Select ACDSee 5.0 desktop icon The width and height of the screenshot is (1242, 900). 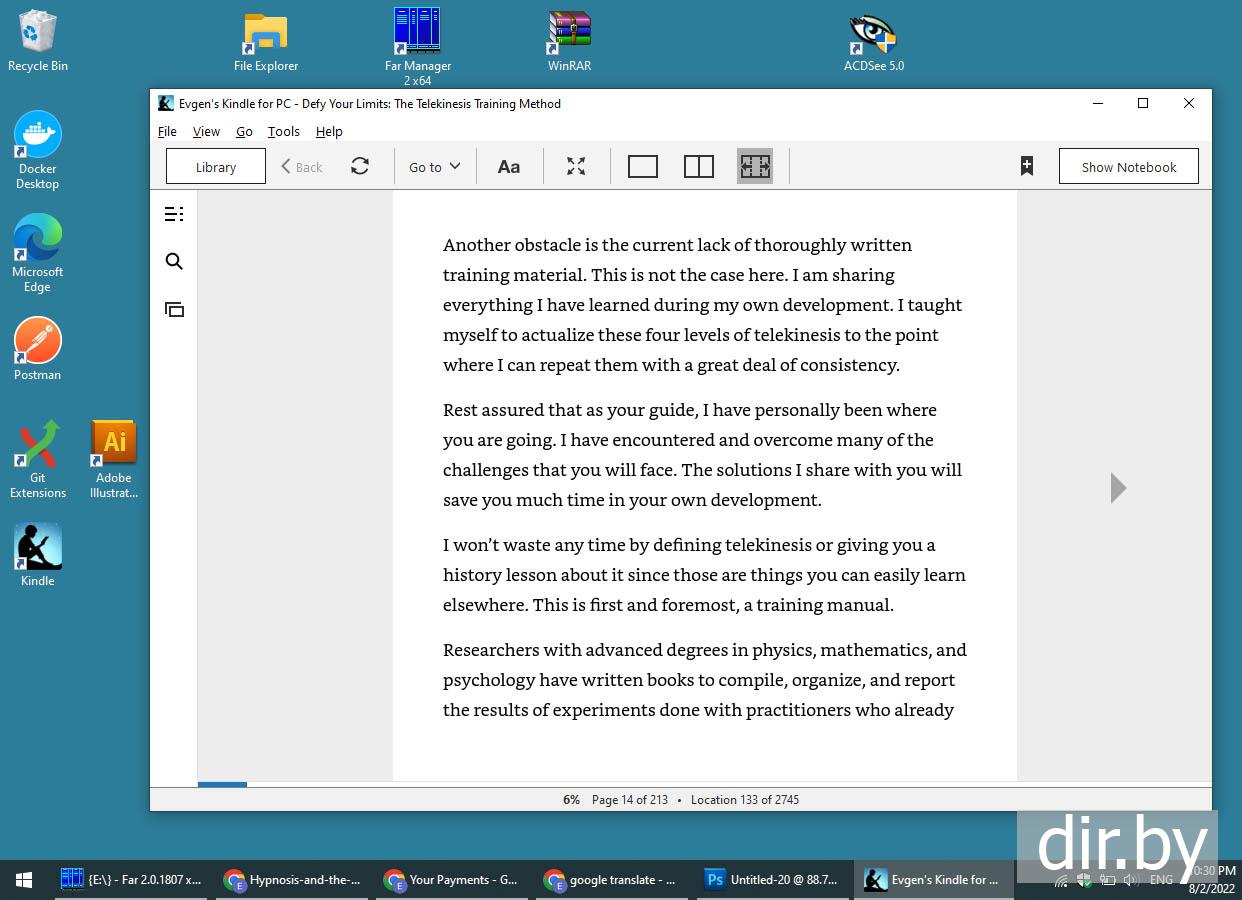[x=874, y=42]
